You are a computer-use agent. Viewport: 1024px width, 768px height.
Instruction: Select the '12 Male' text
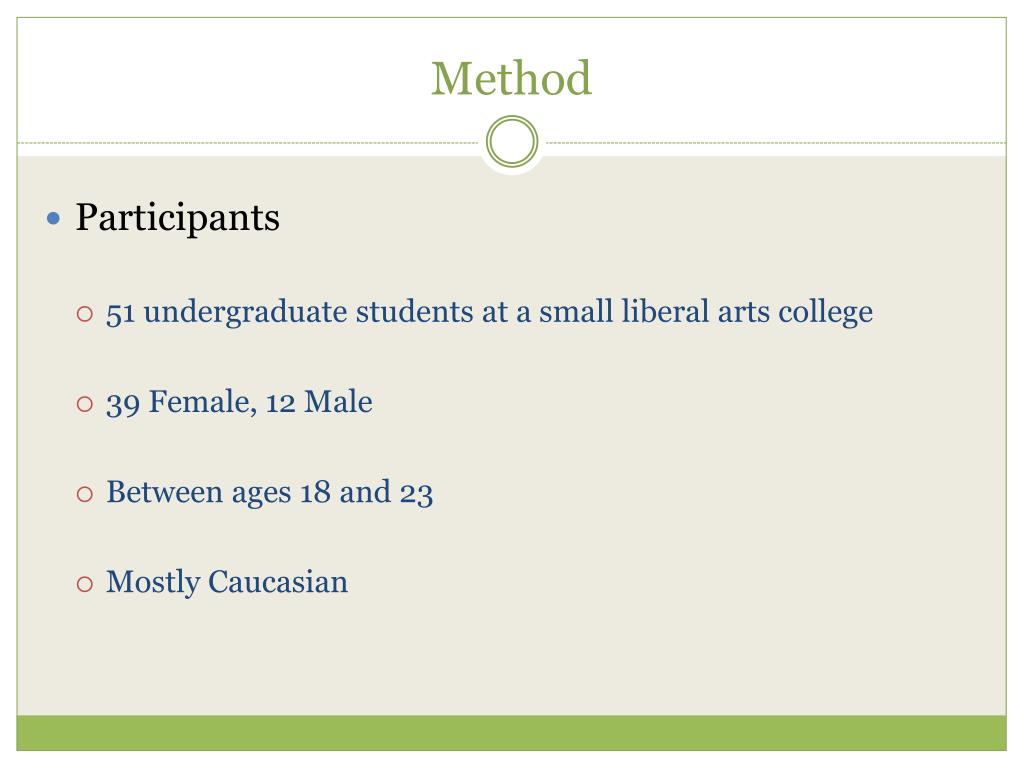(x=319, y=402)
